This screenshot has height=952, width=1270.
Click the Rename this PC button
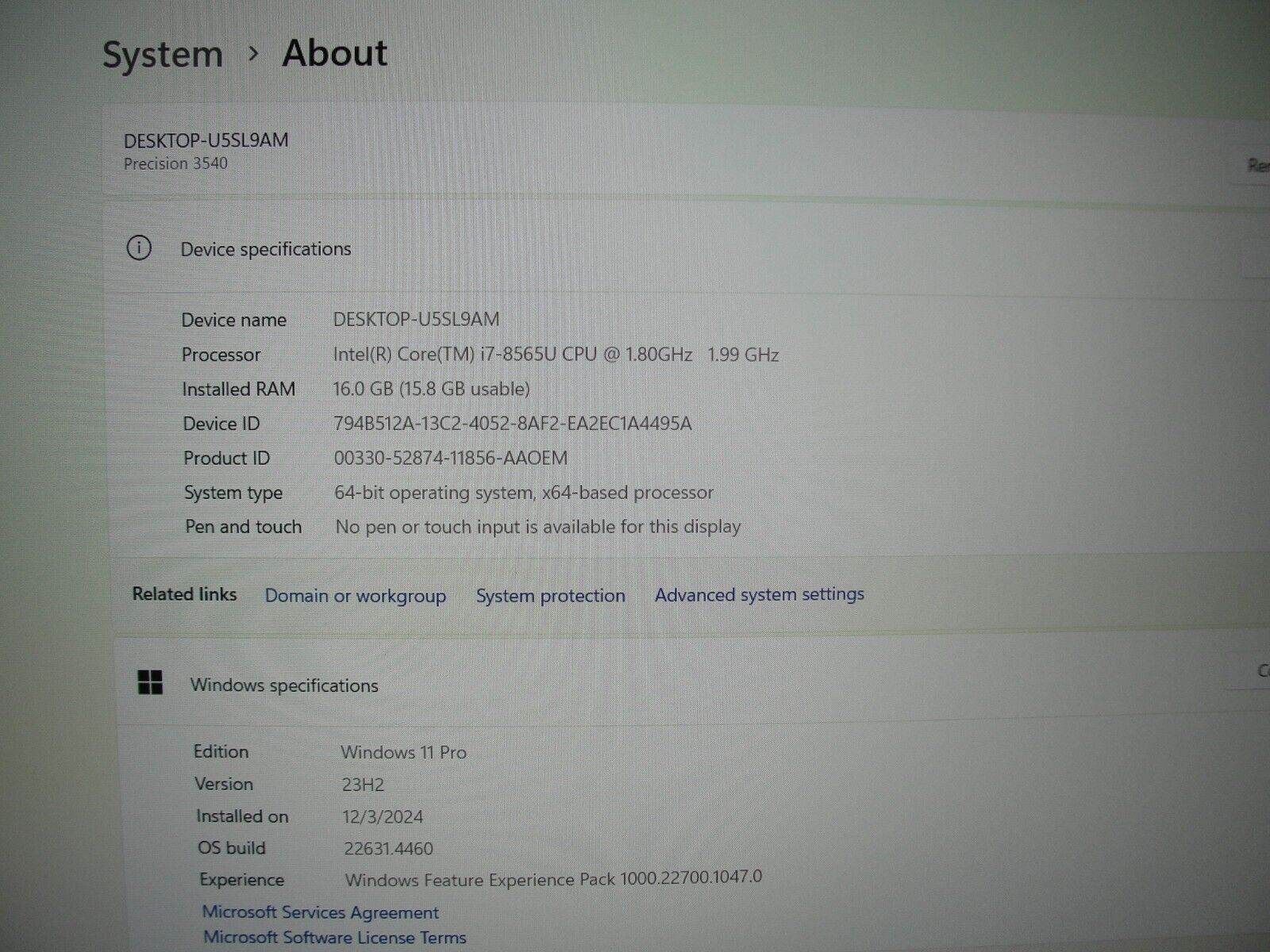(1257, 165)
